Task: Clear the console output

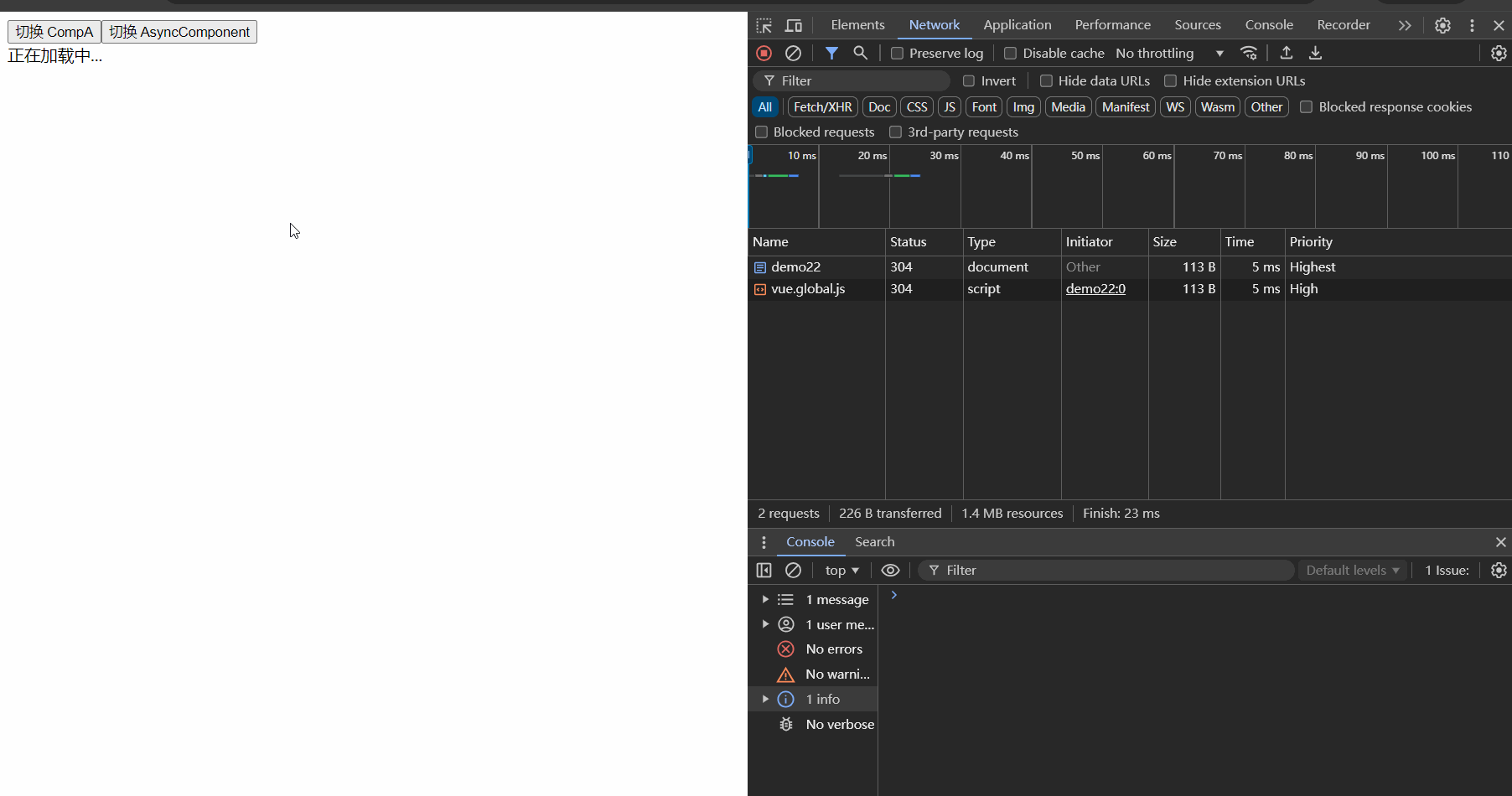Action: [x=793, y=570]
